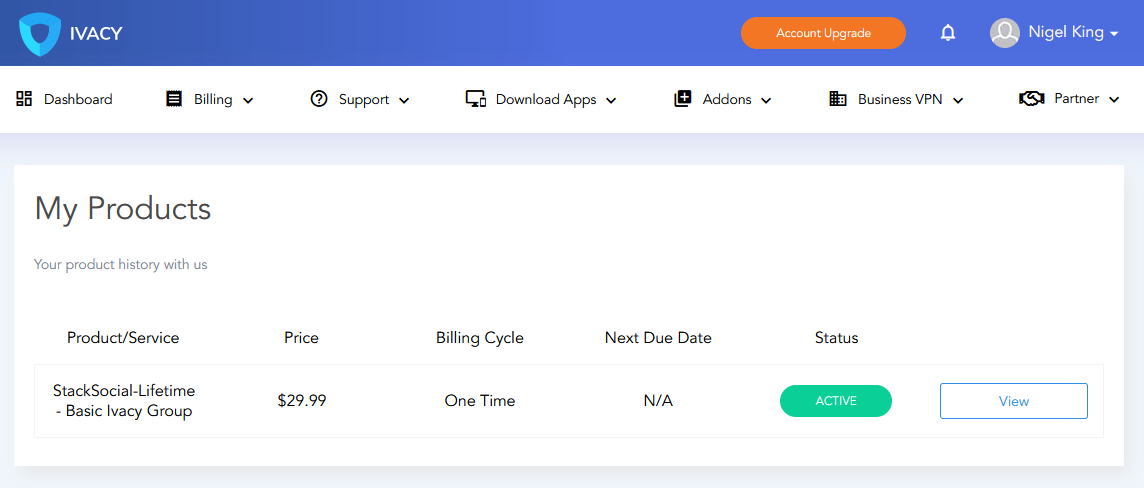Viewport: 1144px width, 488px height.
Task: Click the Price column header
Action: click(301, 338)
